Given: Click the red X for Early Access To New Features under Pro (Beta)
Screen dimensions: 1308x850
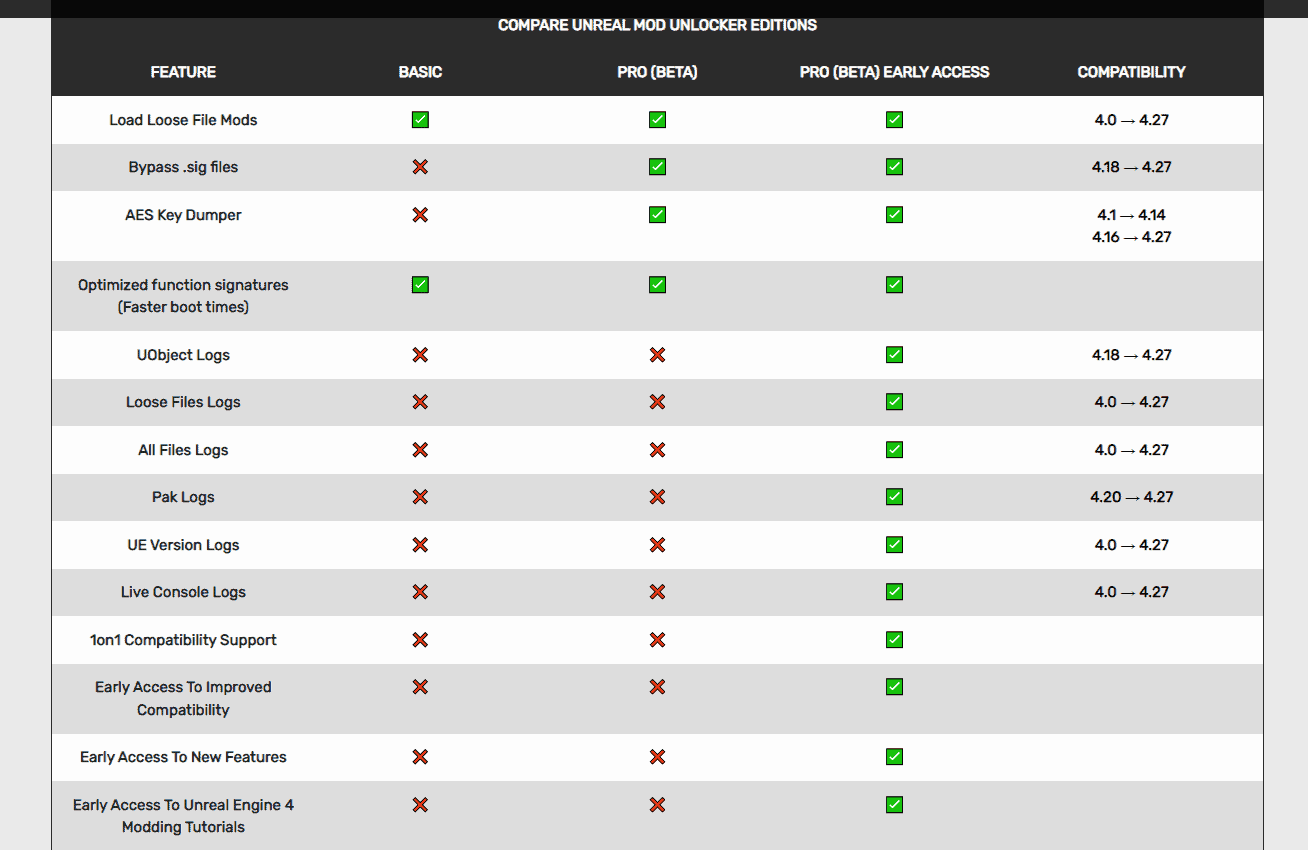Looking at the screenshot, I should coord(657,757).
